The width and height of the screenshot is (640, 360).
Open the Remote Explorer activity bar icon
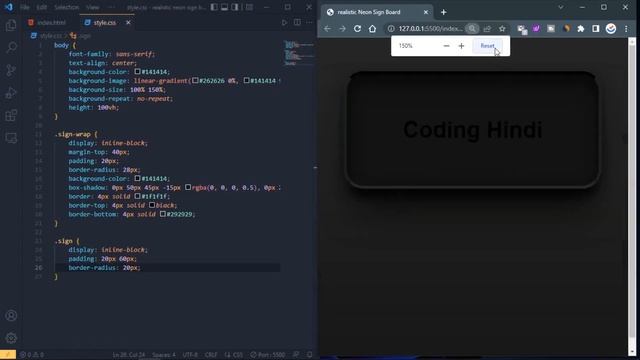(11, 138)
